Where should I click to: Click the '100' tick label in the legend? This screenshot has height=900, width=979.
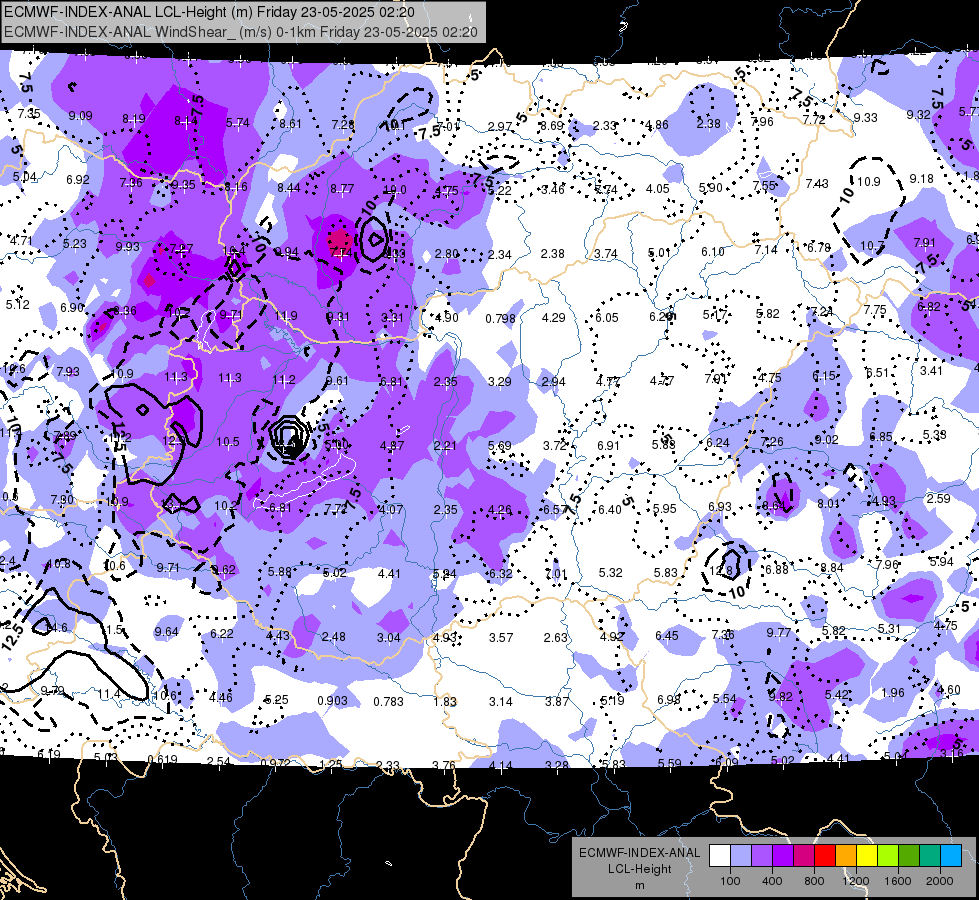(730, 881)
